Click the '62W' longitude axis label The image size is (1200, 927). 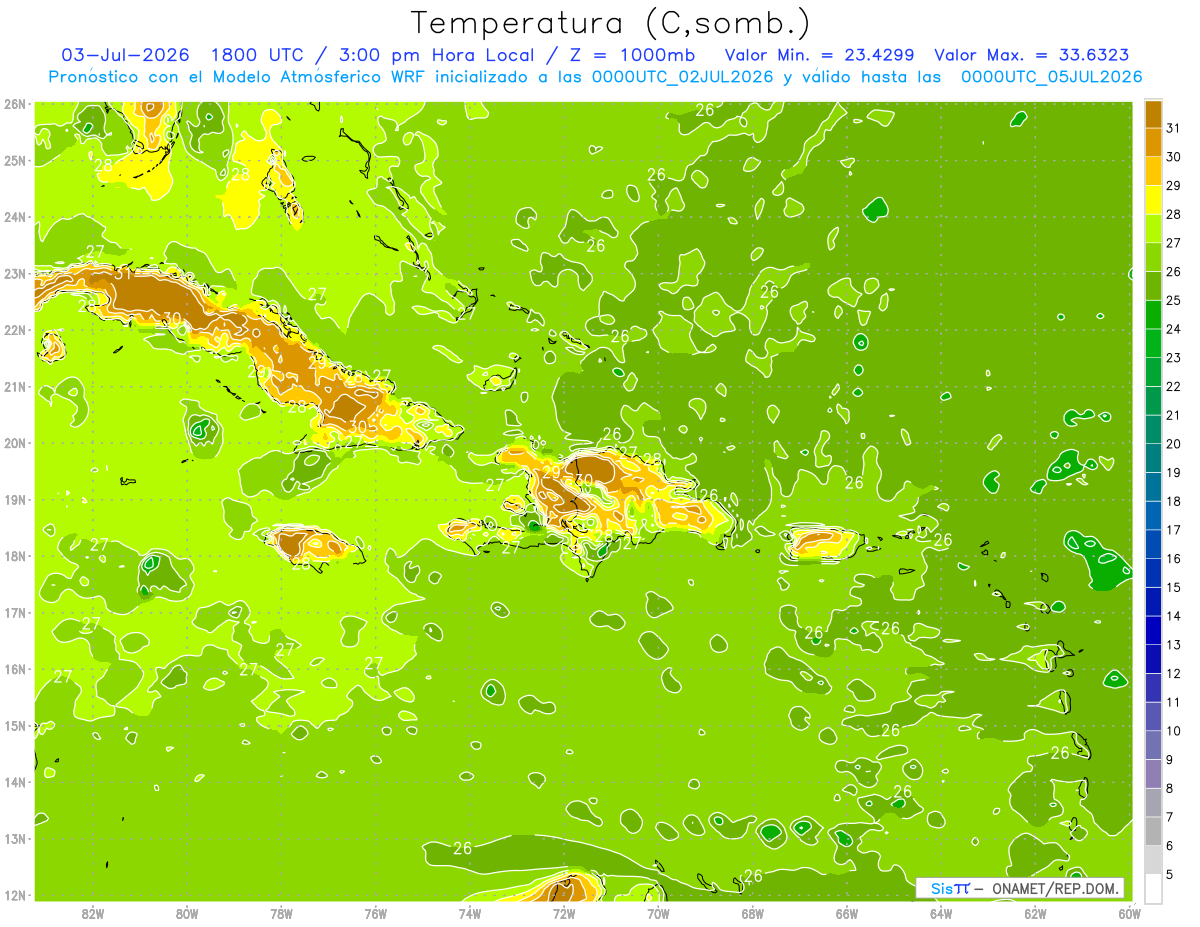click(1035, 913)
